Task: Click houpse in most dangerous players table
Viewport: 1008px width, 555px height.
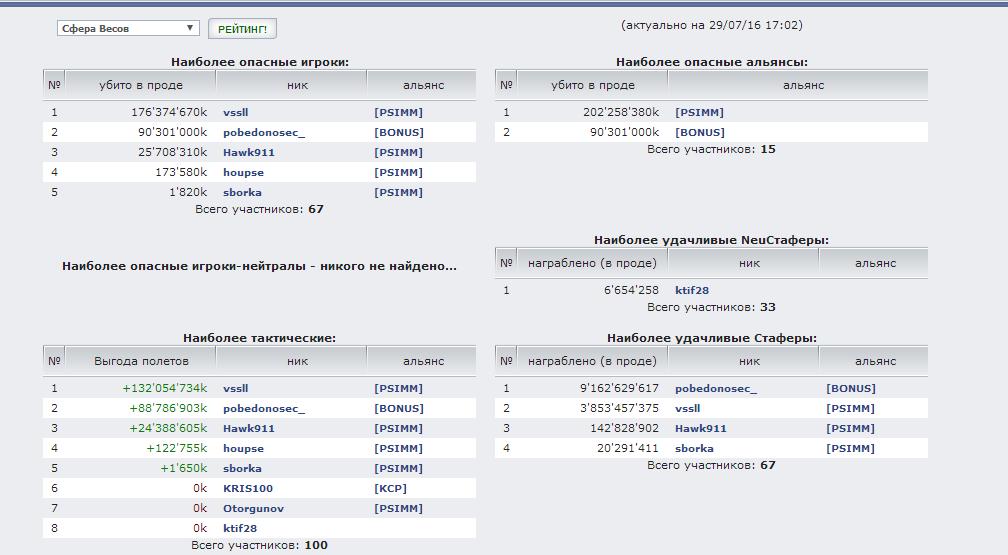Action: [x=243, y=173]
